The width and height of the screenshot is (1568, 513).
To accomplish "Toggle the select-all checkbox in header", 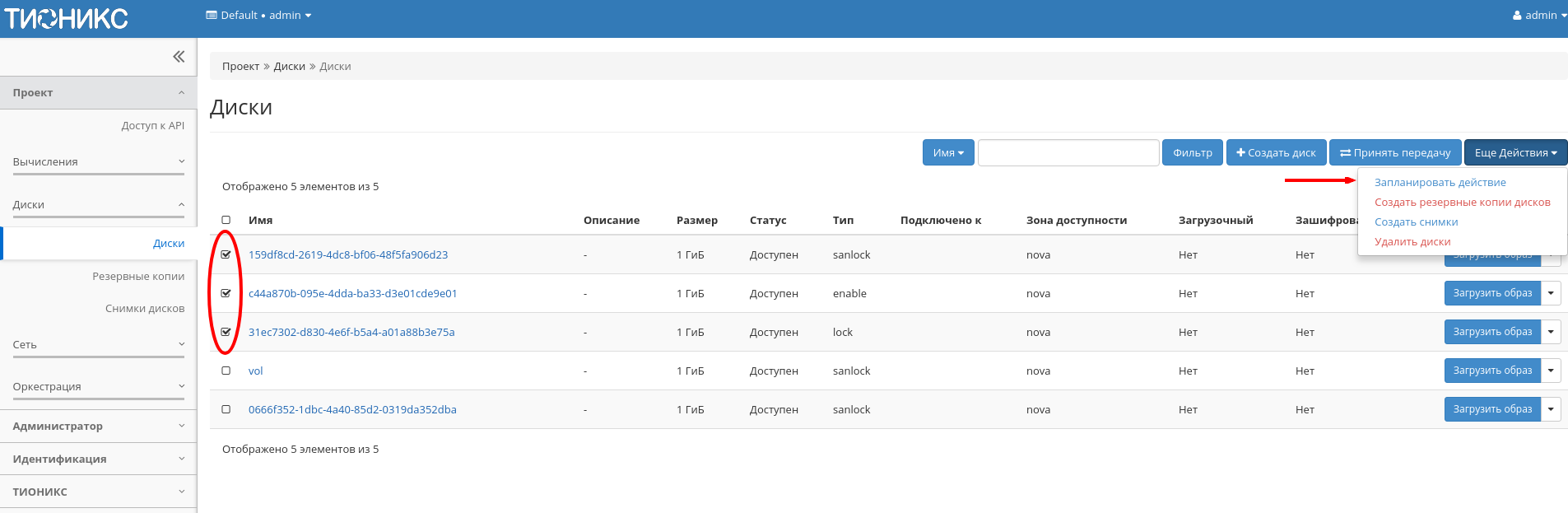I will [x=226, y=220].
